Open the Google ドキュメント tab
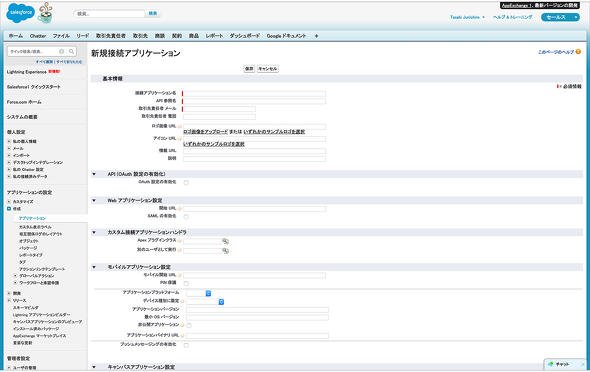Viewport: 590px width, 372px height. pyautogui.click(x=286, y=36)
